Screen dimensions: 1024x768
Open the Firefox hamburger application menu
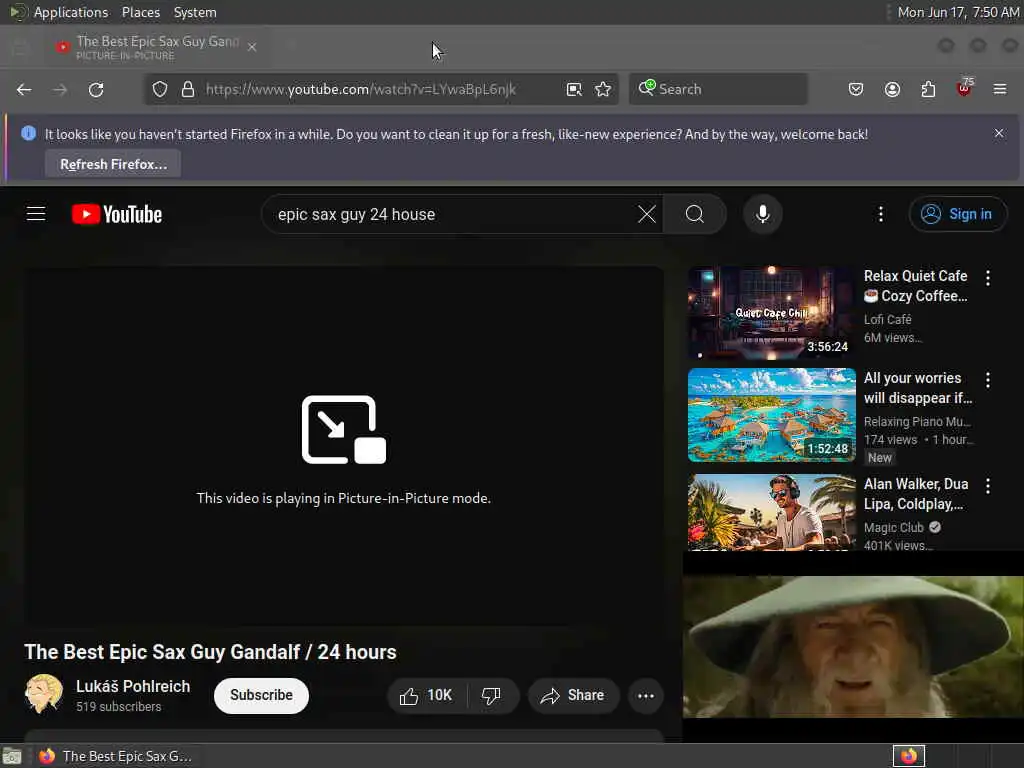point(1000,89)
